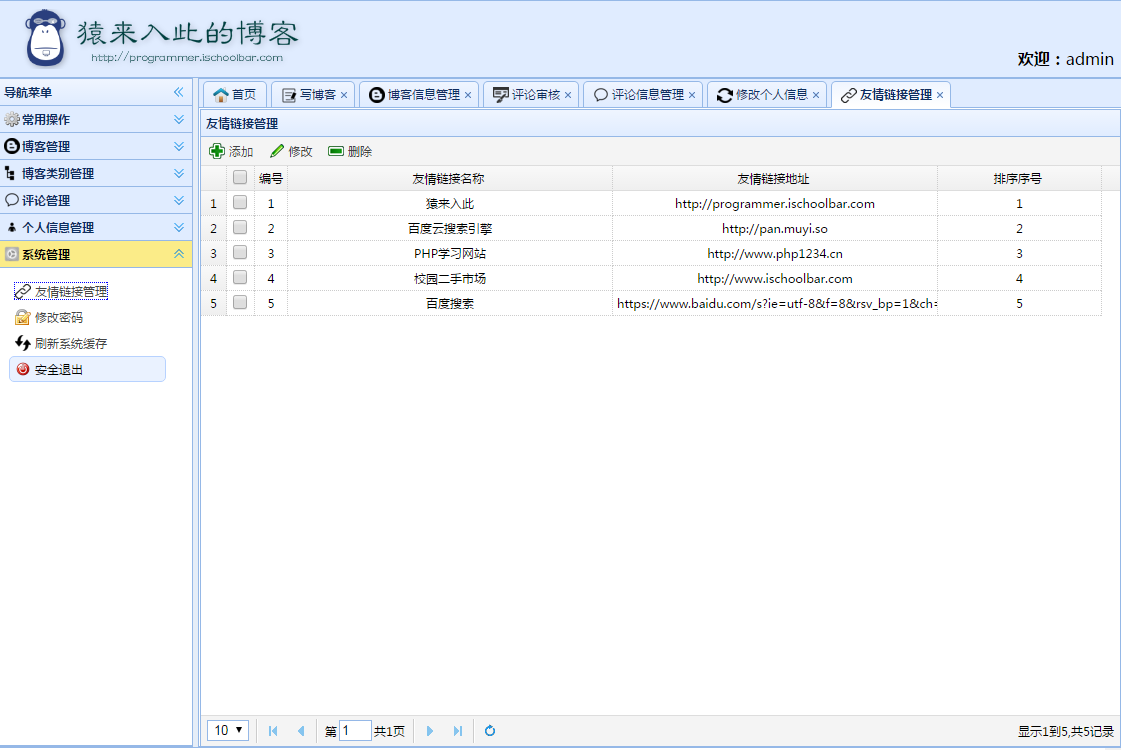The height and width of the screenshot is (750, 1121).
Task: Click the 添加 icon to add a link
Action: (219, 151)
